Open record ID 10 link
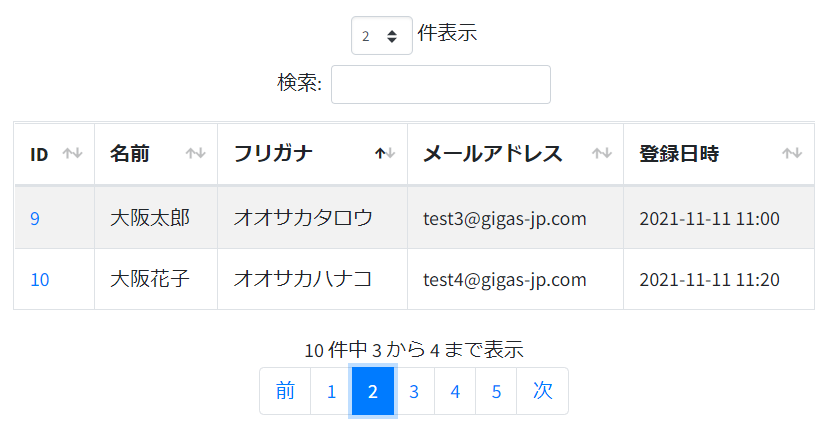828x433 pixels. (40, 280)
